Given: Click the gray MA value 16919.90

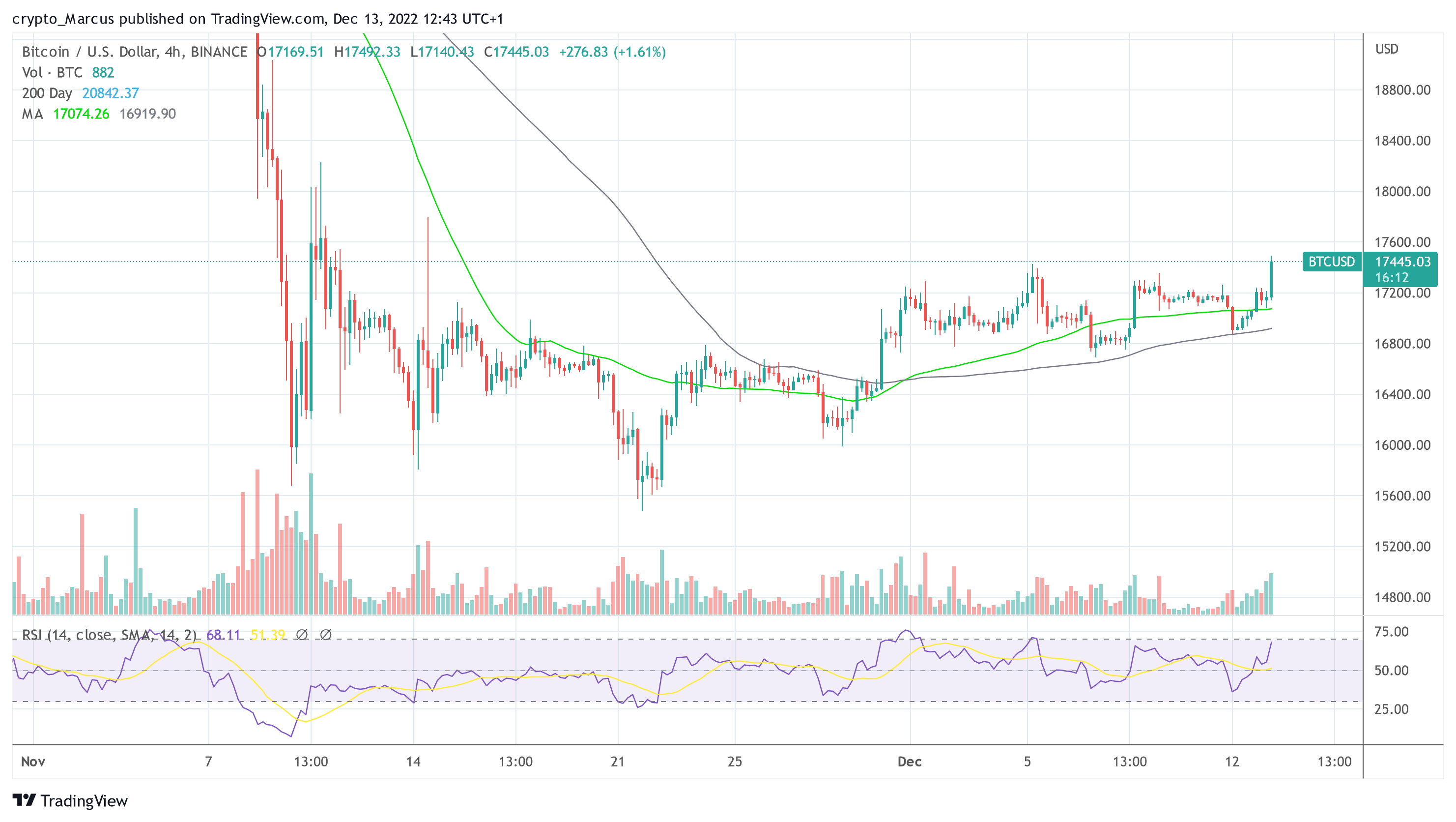Looking at the screenshot, I should [x=147, y=114].
